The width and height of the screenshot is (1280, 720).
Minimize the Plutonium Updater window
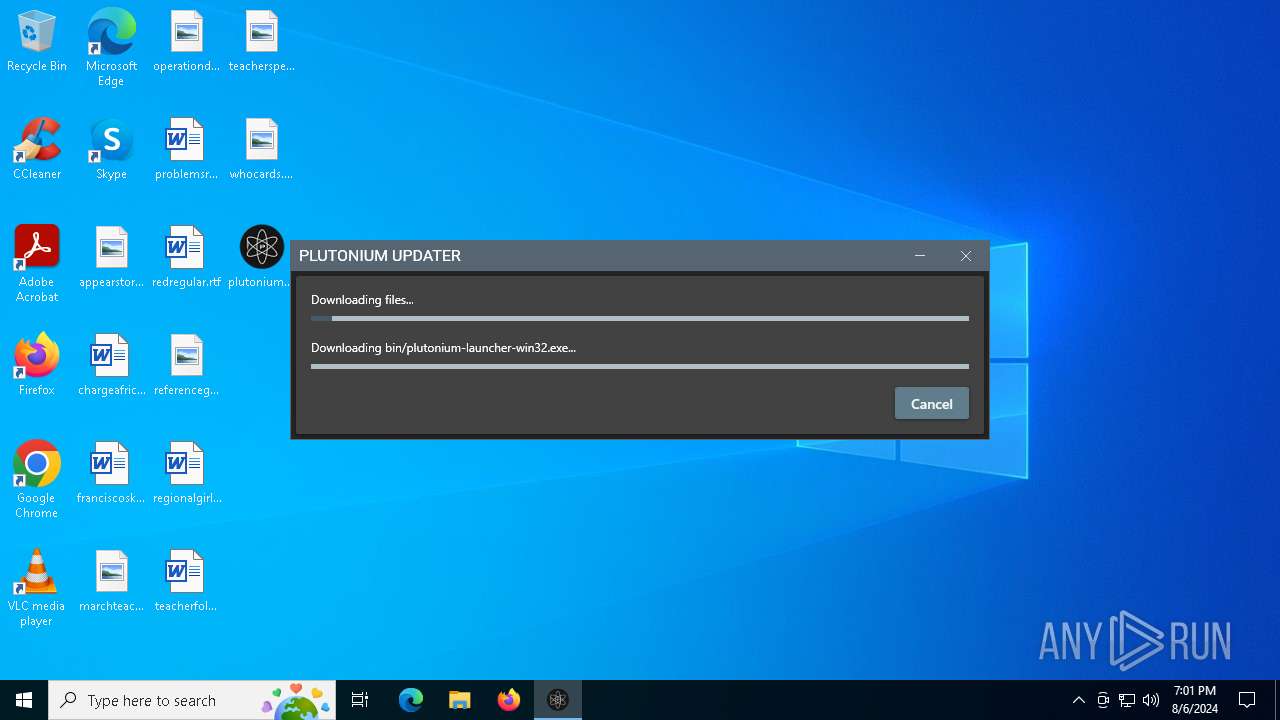920,256
